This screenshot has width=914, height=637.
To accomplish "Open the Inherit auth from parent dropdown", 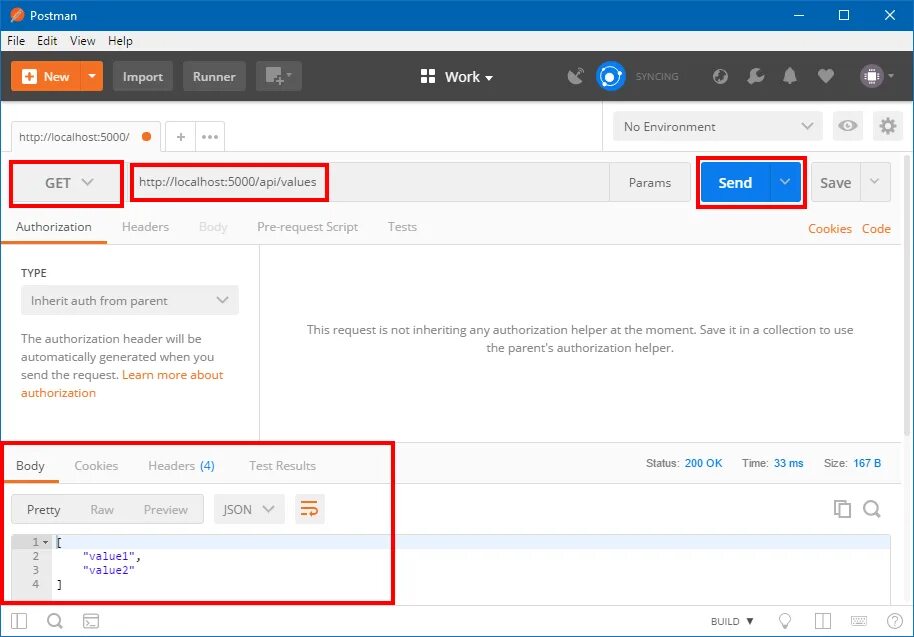I will 129,300.
